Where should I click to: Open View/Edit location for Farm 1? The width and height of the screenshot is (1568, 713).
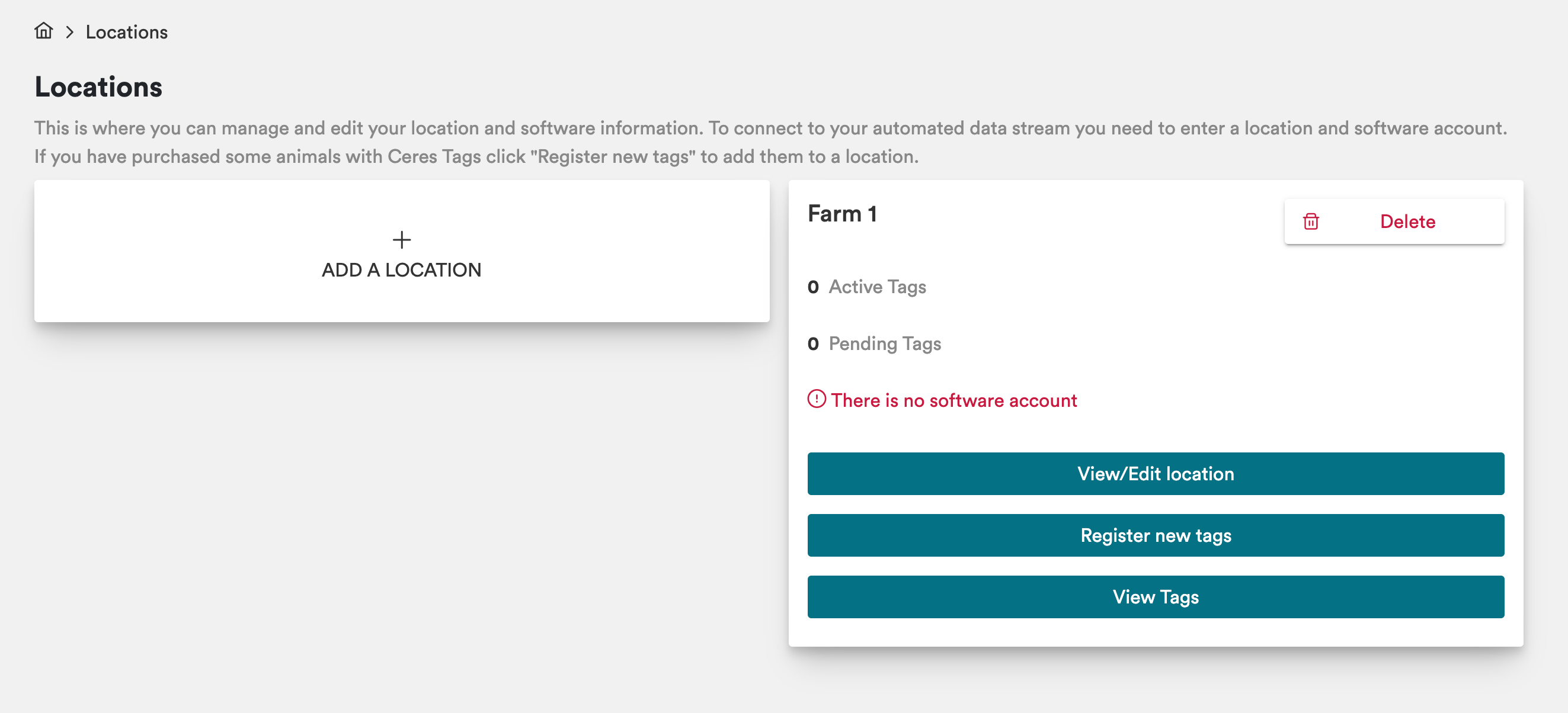[x=1155, y=473]
